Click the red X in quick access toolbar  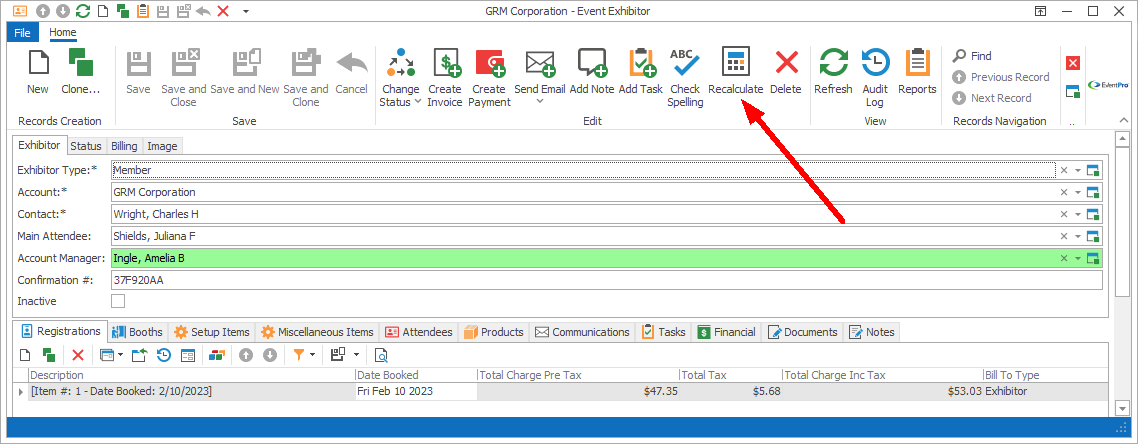[223, 11]
